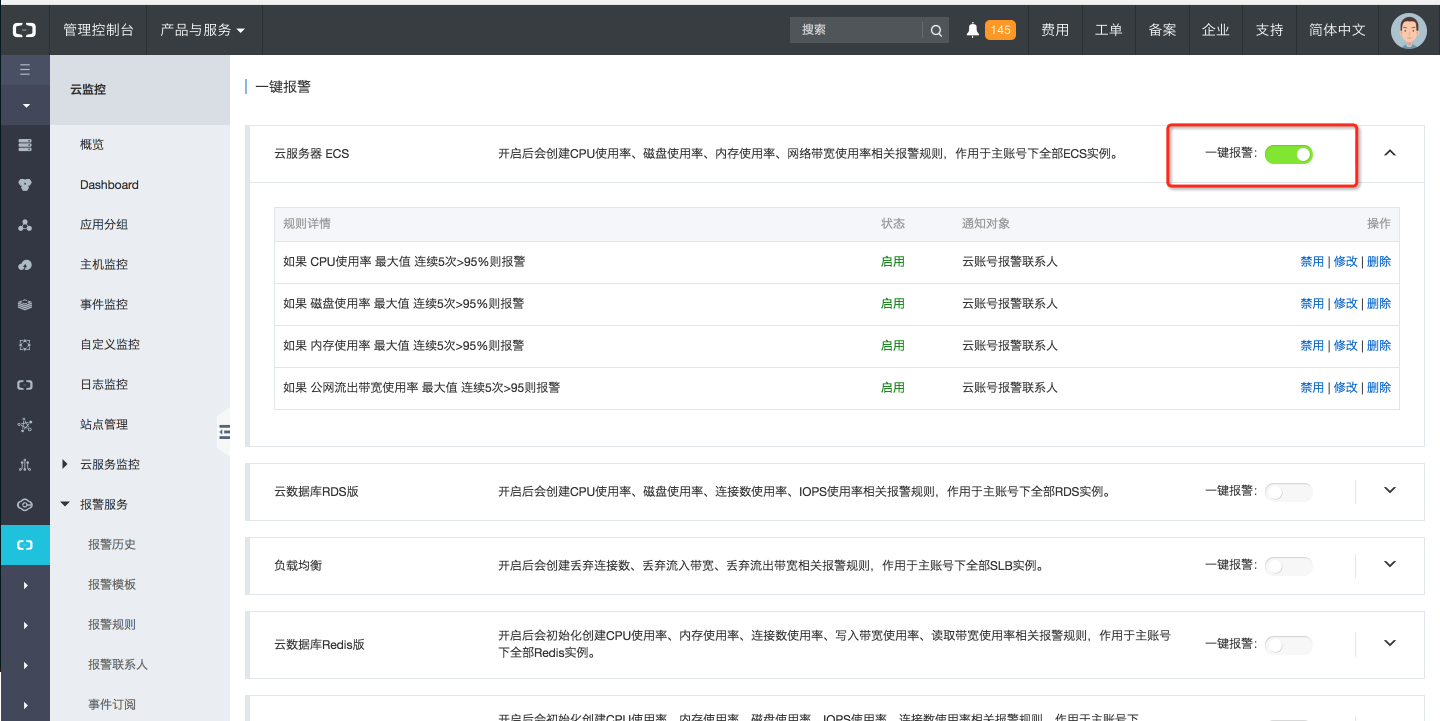The width and height of the screenshot is (1440, 721).
Task: Click the dotted square chip icon in left rail
Action: [x=25, y=345]
